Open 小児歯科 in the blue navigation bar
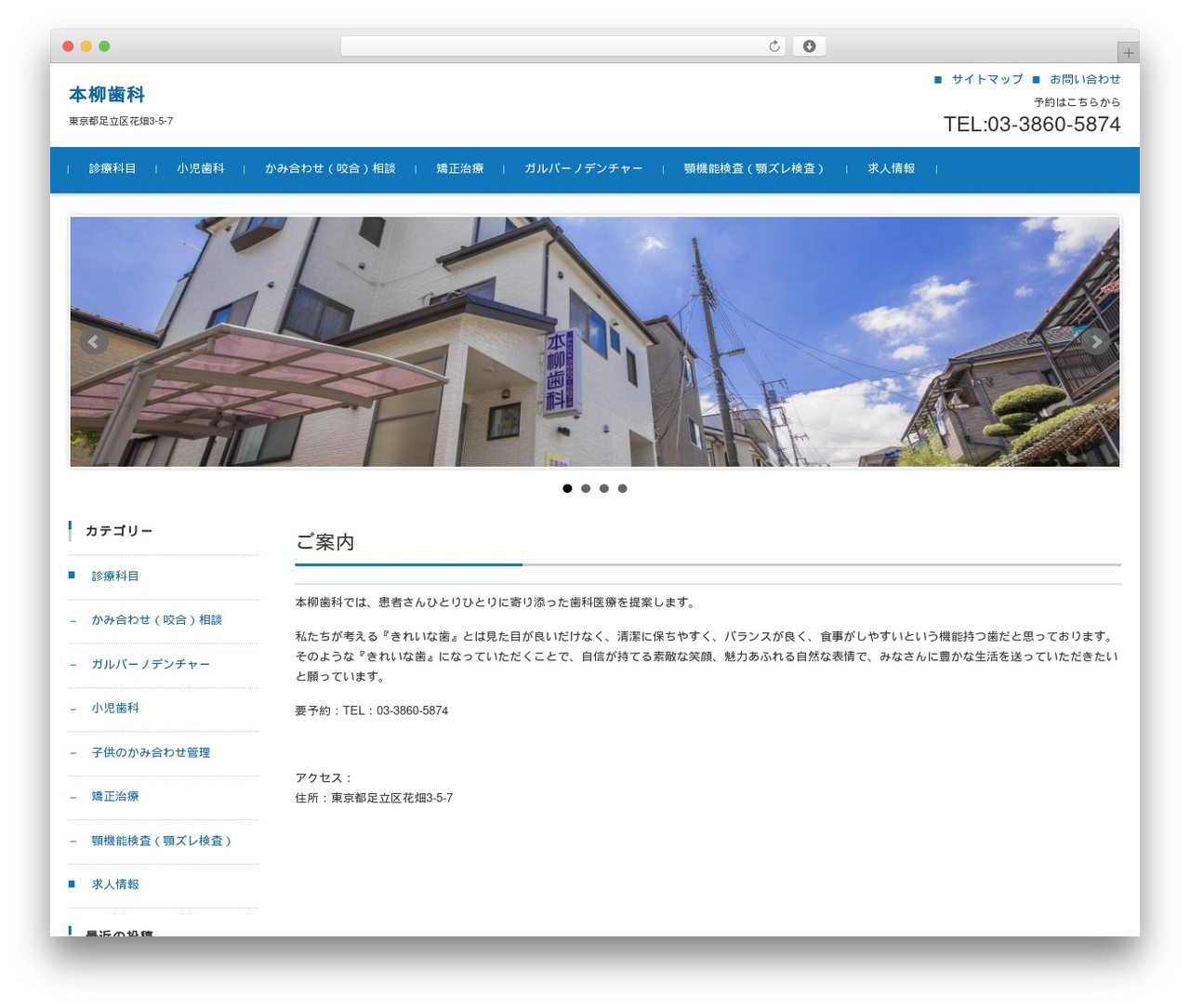1190x1008 pixels. [x=201, y=168]
